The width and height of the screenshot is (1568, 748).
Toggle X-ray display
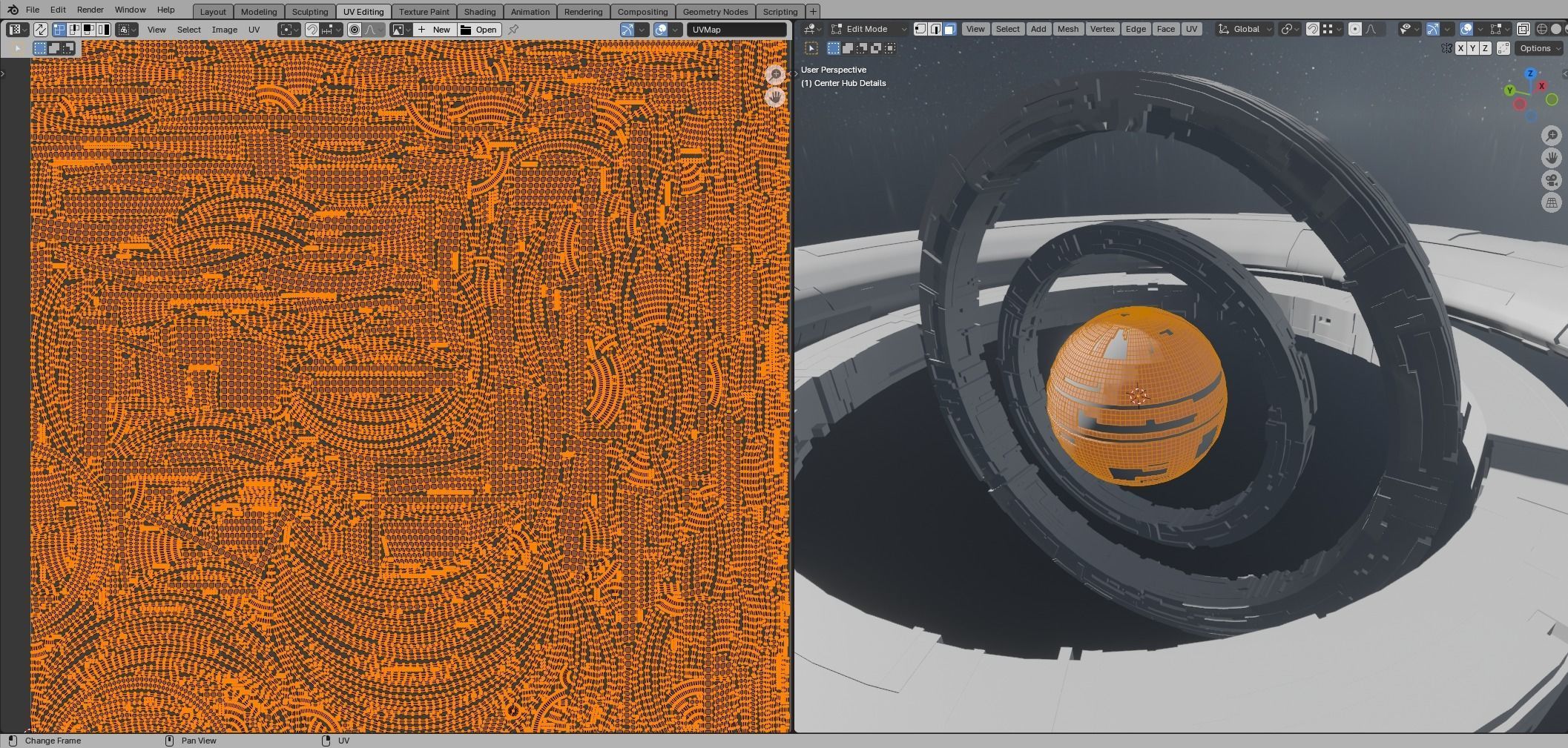click(1523, 29)
